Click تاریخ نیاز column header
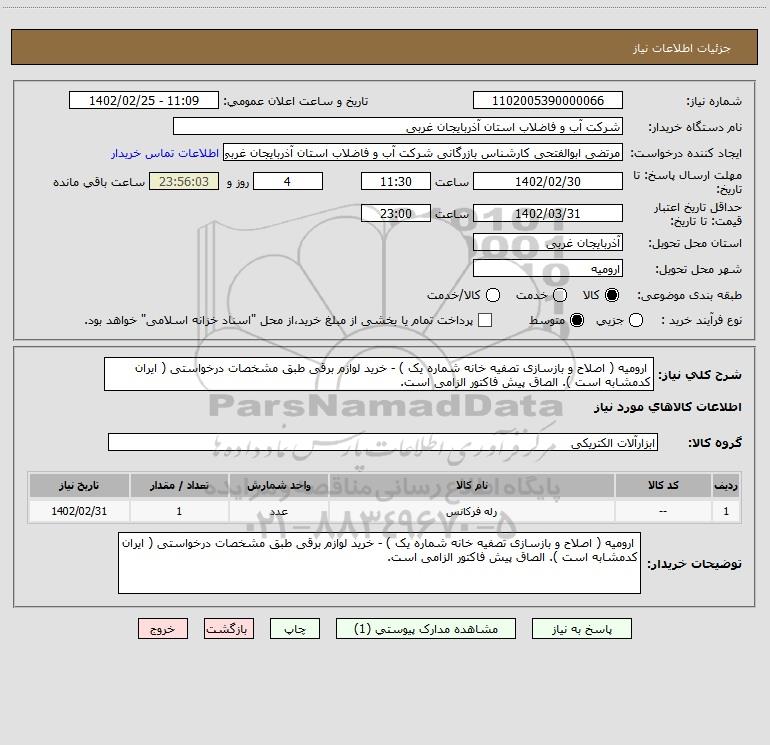 point(79,486)
